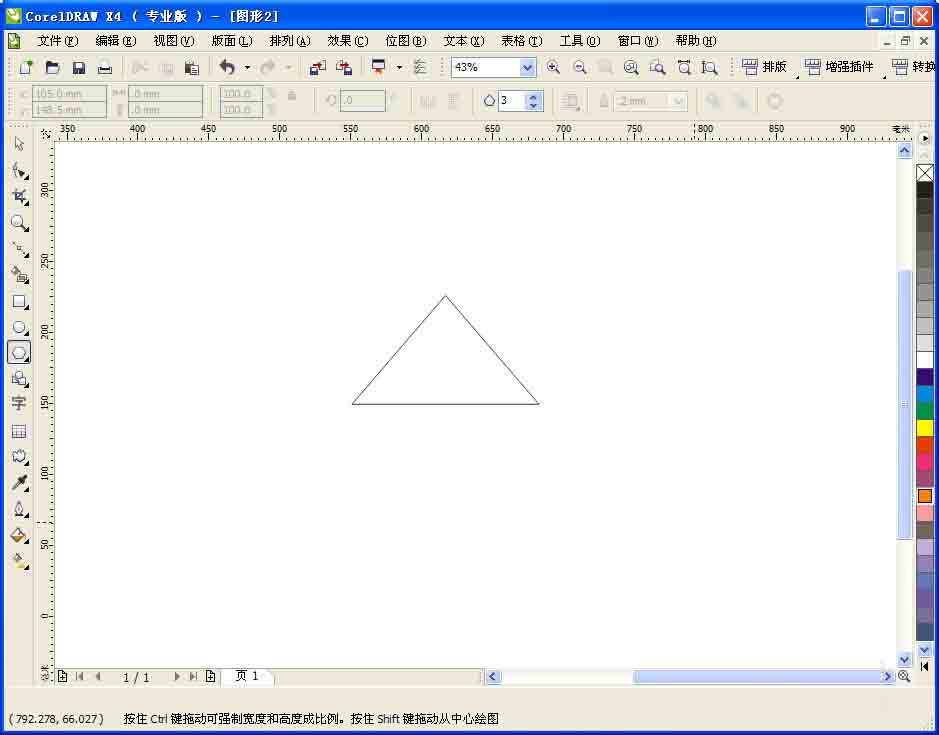Click the Undo icon
Viewport: 939px width, 735px height.
pyautogui.click(x=226, y=66)
